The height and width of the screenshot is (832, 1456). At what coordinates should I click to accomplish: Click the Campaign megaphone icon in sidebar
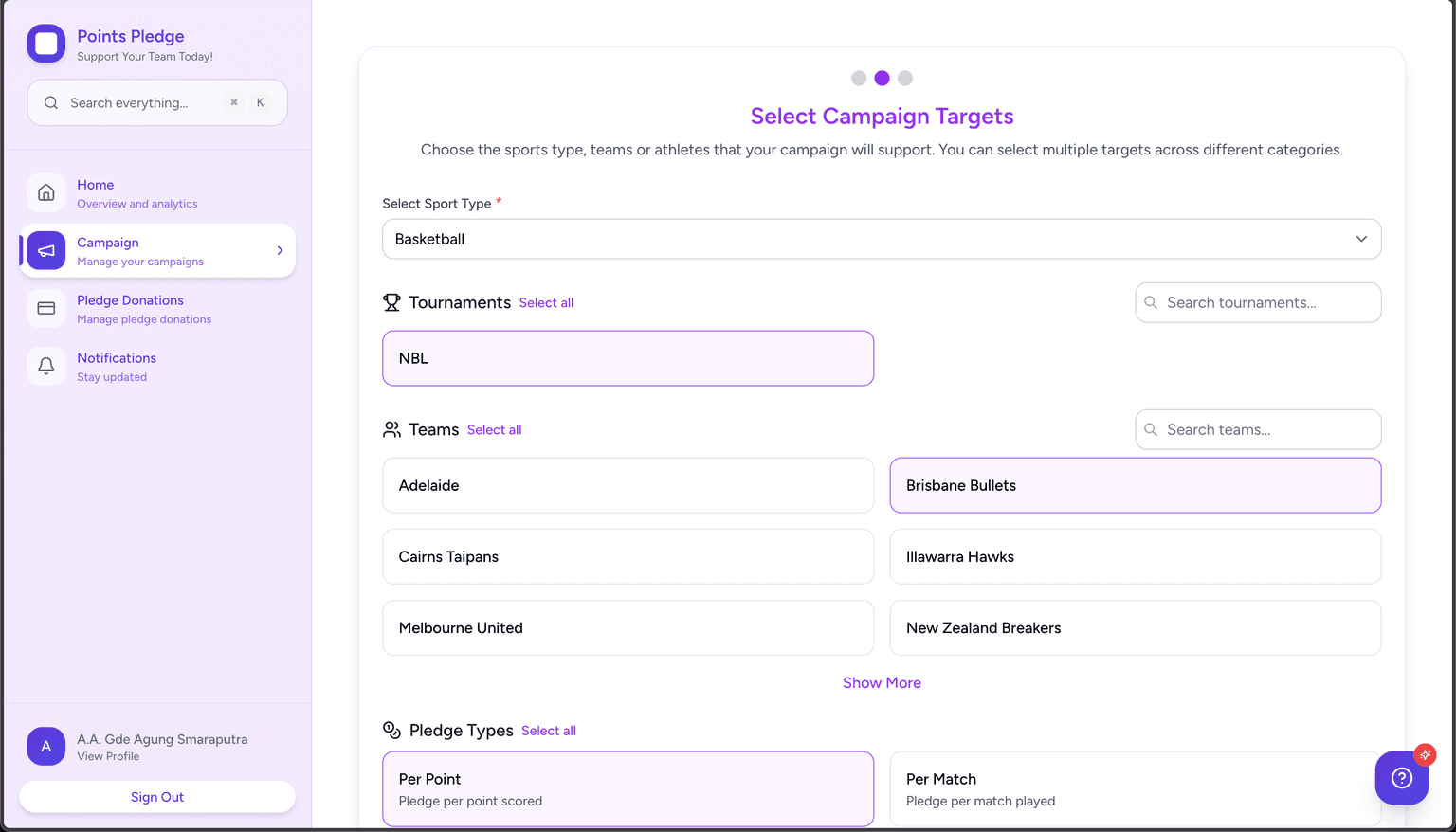click(x=45, y=250)
